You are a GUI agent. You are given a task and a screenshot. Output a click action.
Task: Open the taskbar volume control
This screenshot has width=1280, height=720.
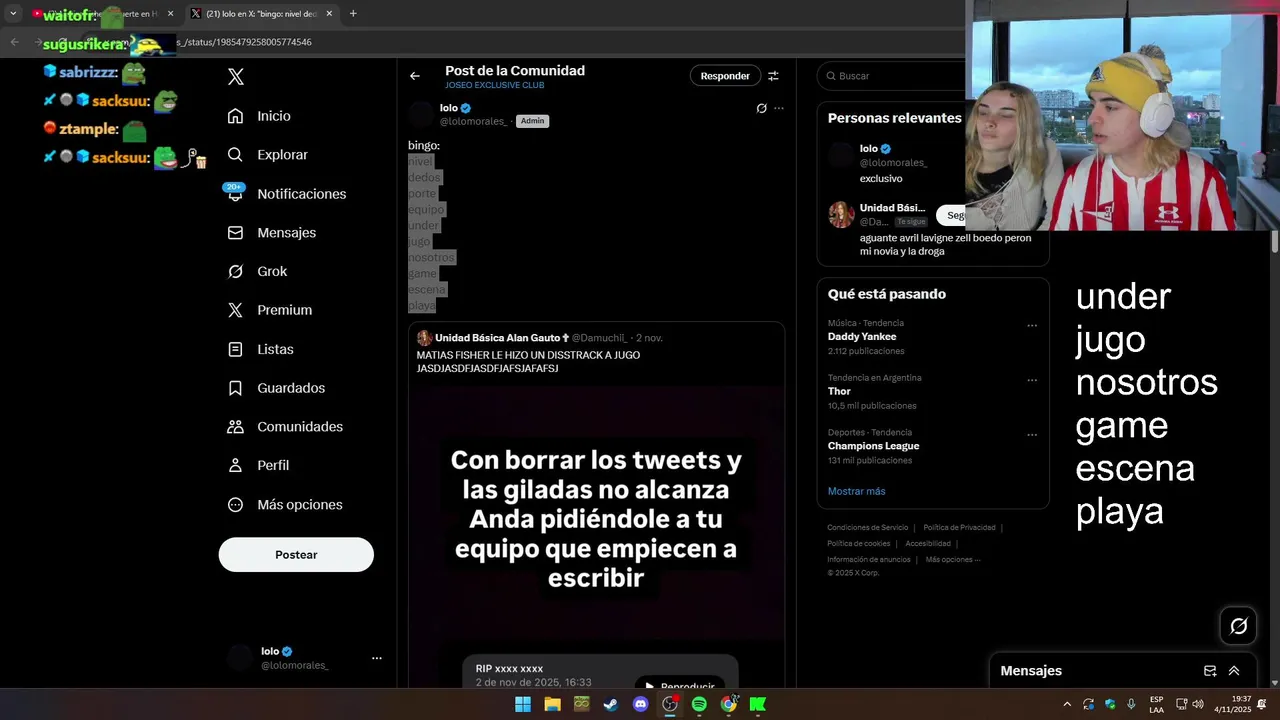1198,704
